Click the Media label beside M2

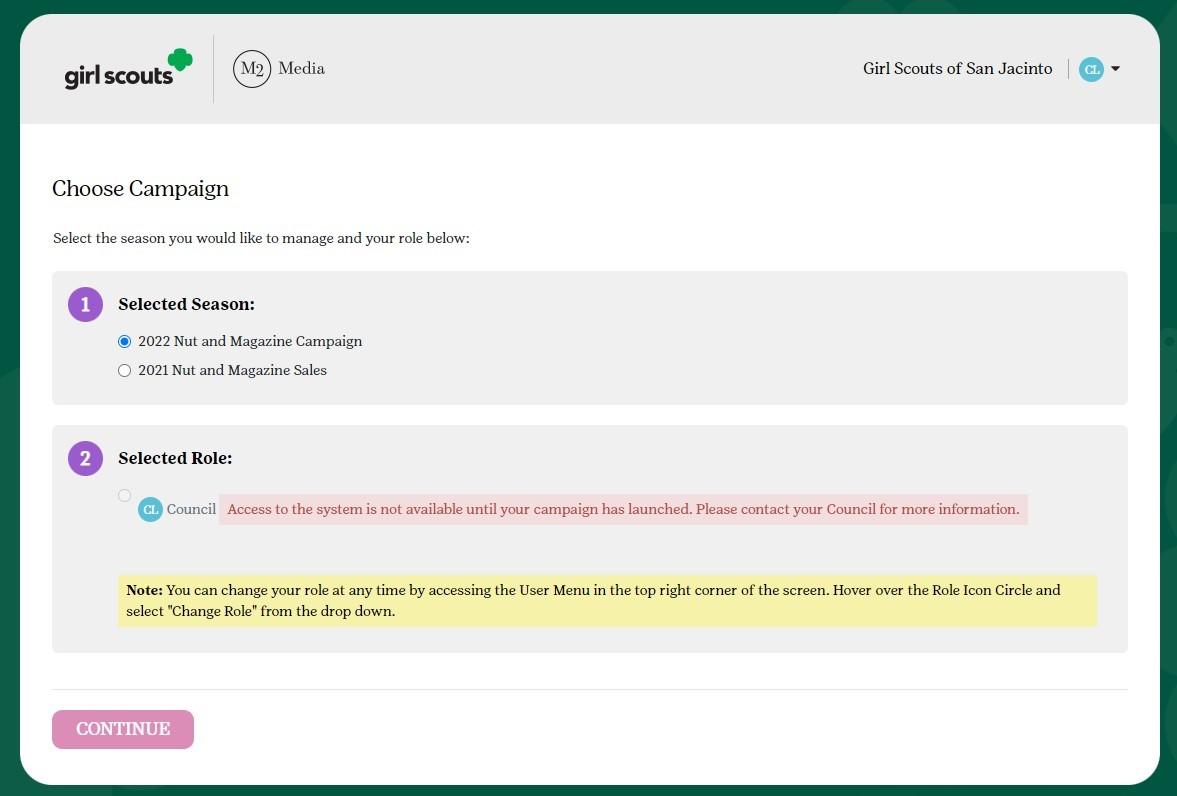(302, 68)
